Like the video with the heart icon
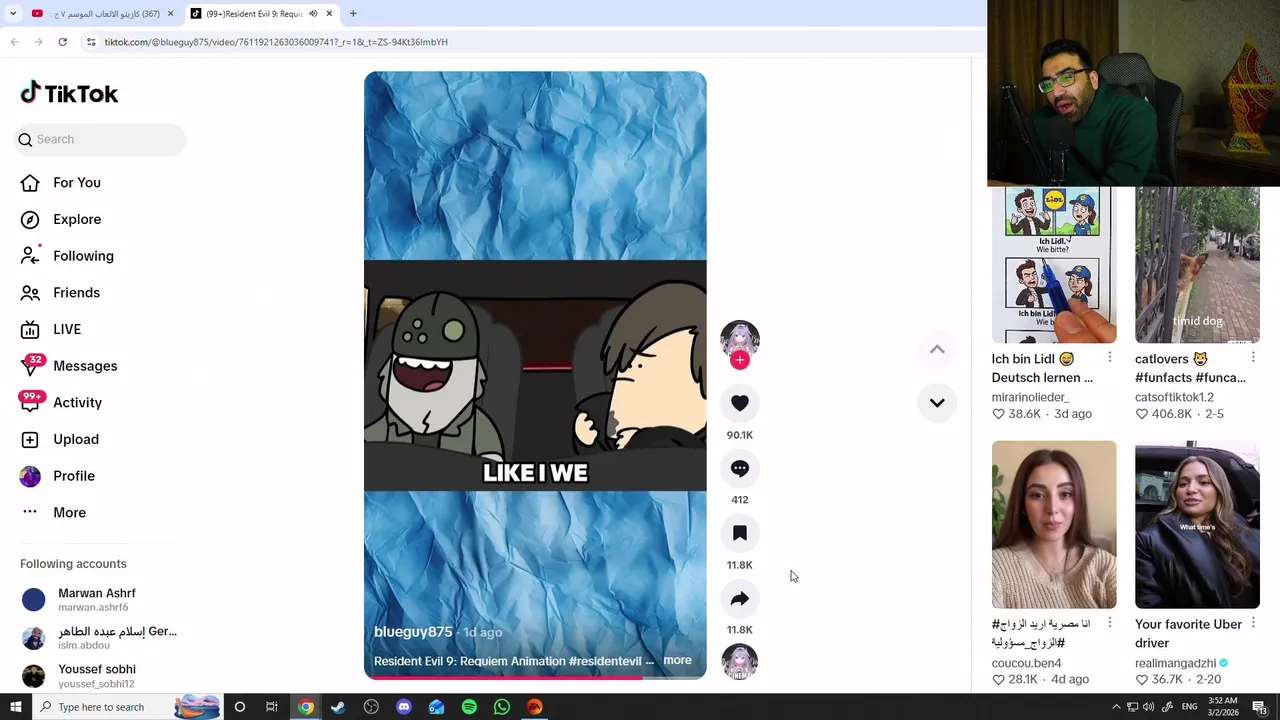1280x720 pixels. pos(740,403)
